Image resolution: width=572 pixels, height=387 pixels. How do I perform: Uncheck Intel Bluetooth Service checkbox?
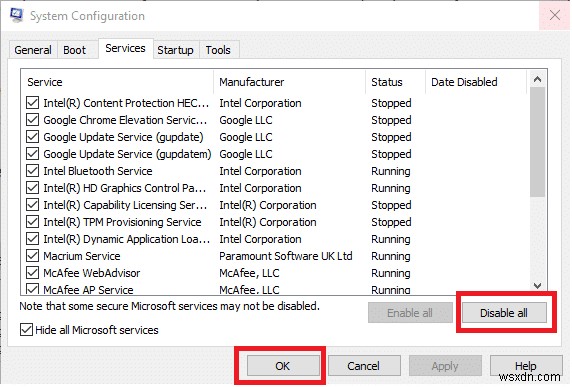[x=32, y=171]
